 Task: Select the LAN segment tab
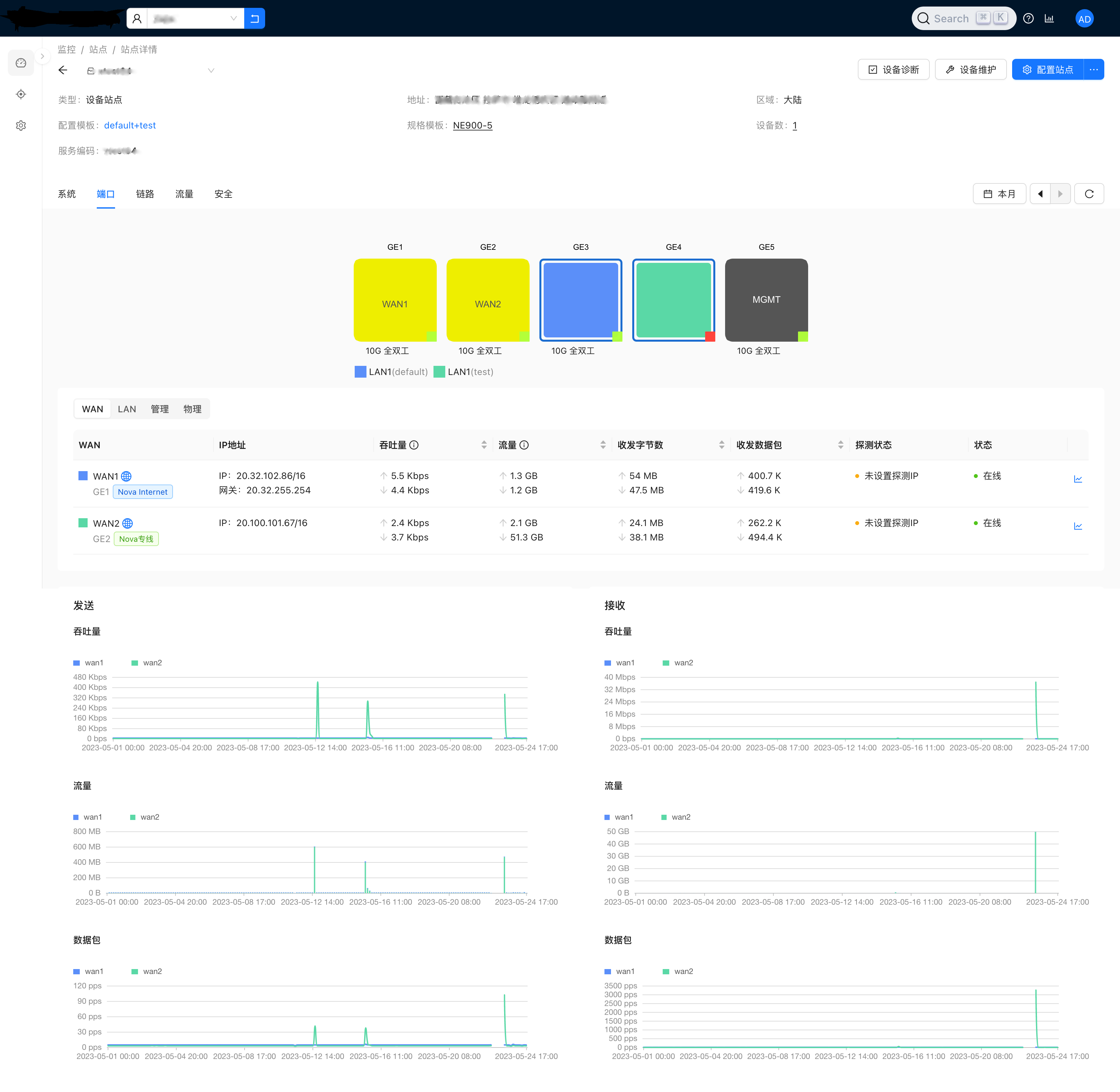(x=127, y=409)
